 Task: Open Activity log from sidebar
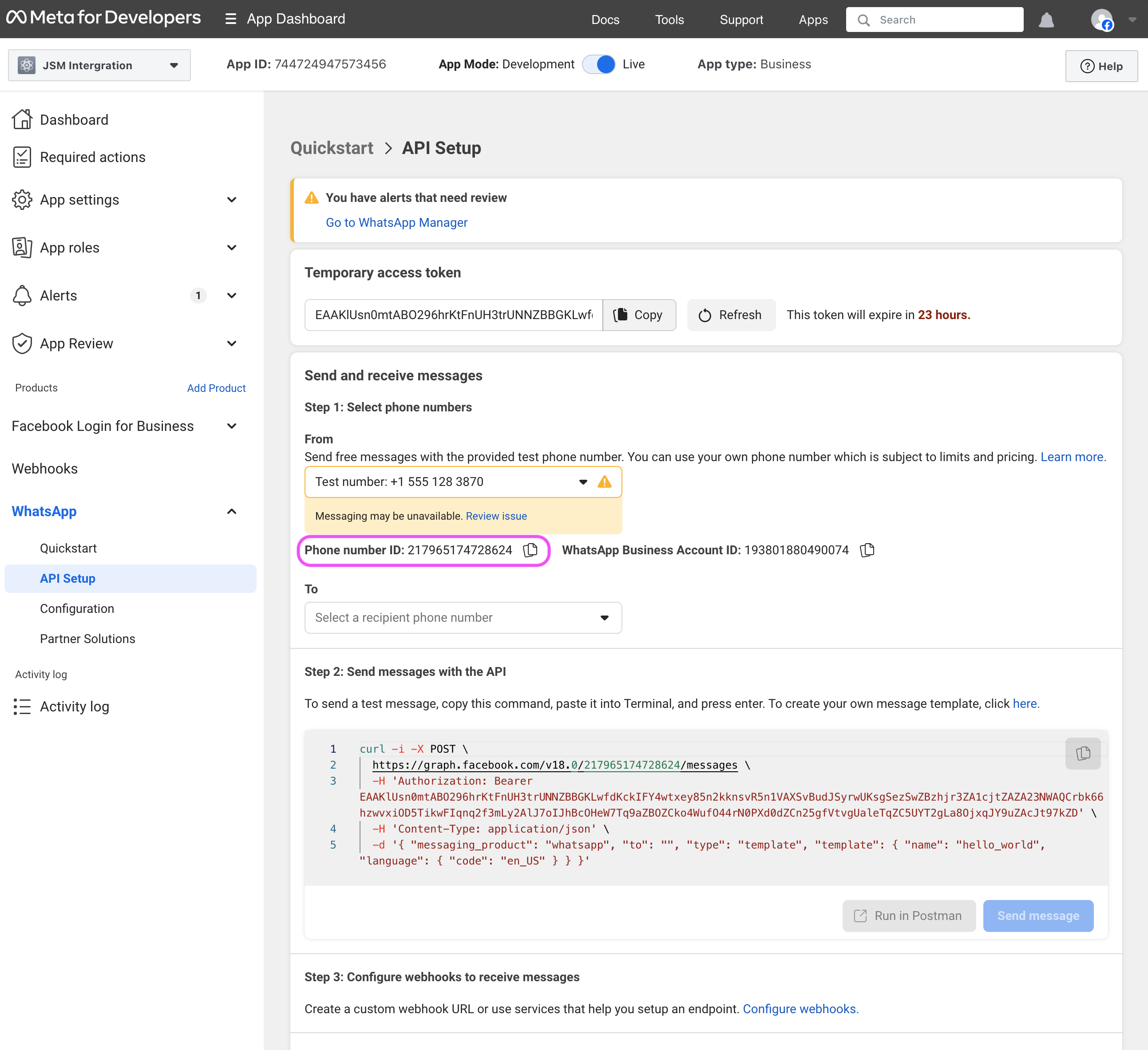click(x=74, y=707)
